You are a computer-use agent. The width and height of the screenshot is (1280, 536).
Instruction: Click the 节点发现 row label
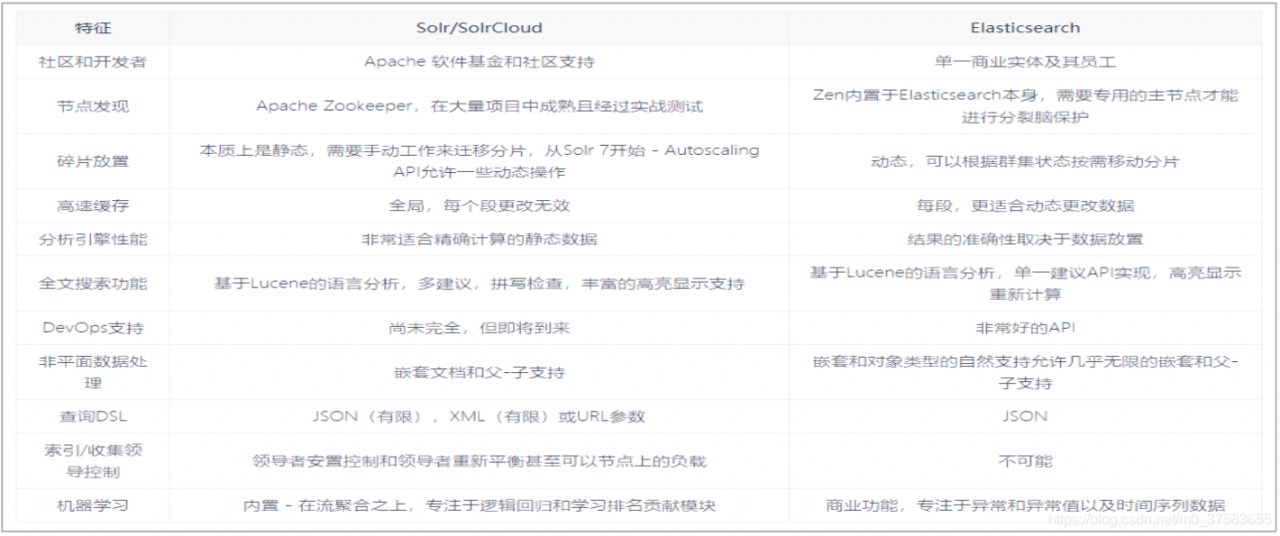[x=93, y=106]
